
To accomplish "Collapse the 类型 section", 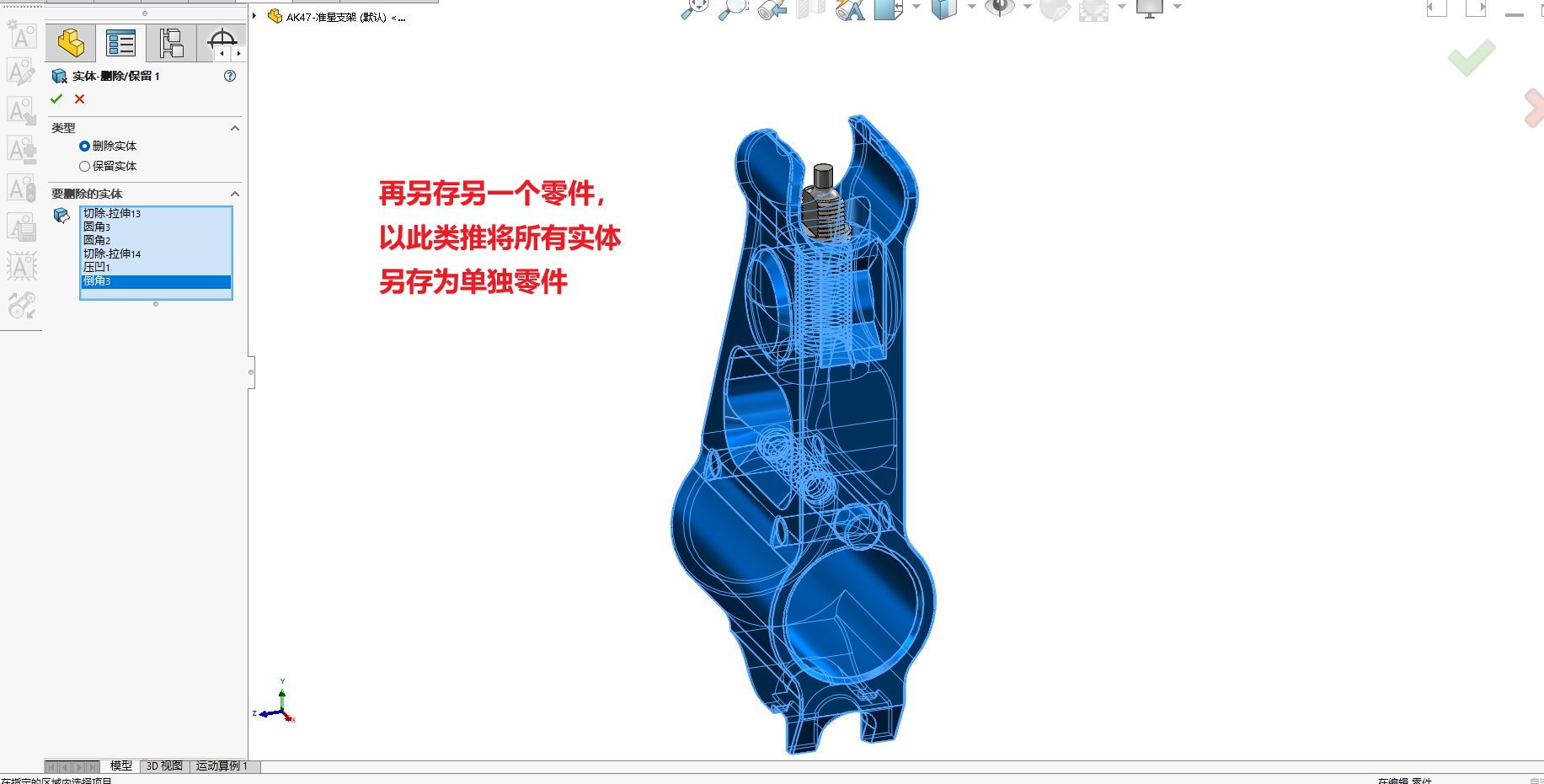I will tap(235, 128).
